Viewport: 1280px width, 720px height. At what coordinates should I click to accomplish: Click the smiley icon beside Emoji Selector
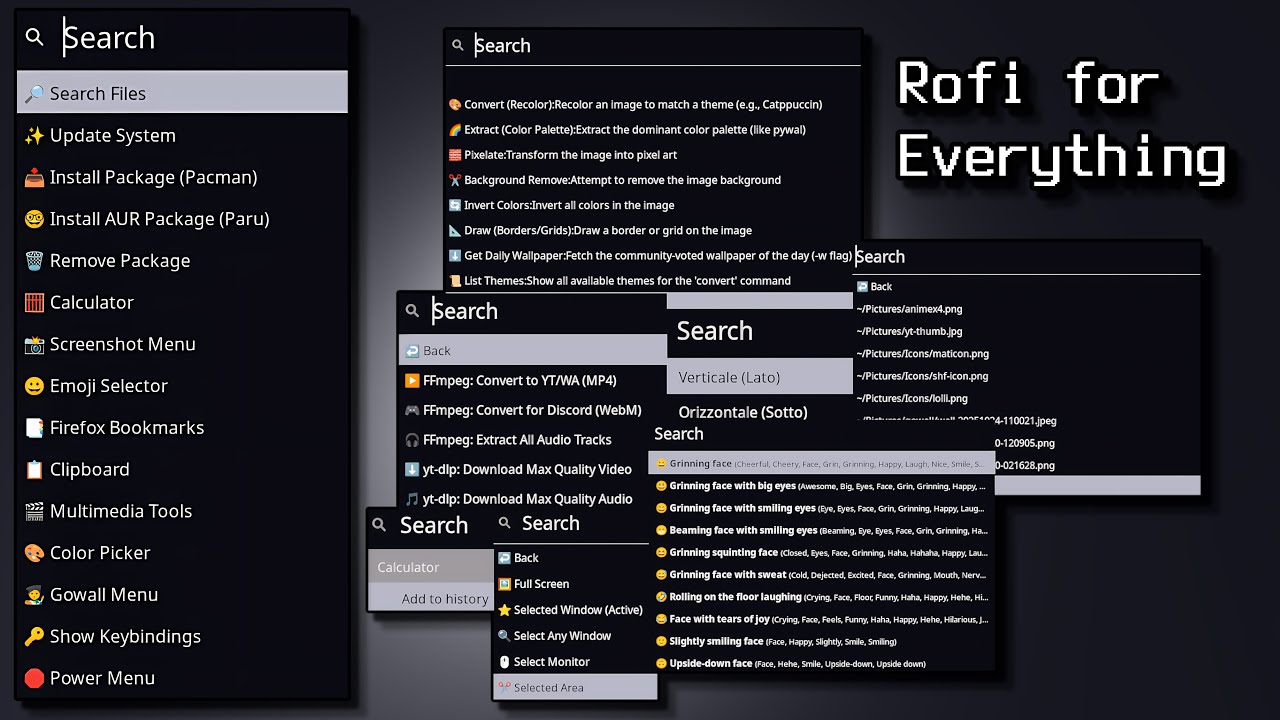coord(34,386)
